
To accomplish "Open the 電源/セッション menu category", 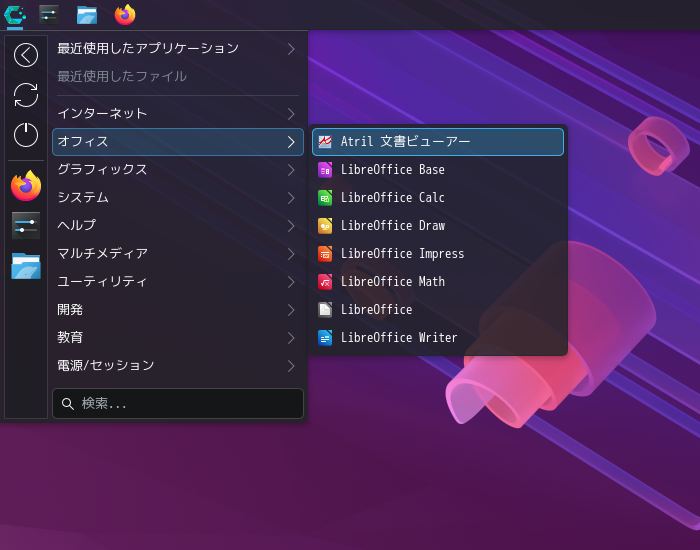I will tap(178, 366).
